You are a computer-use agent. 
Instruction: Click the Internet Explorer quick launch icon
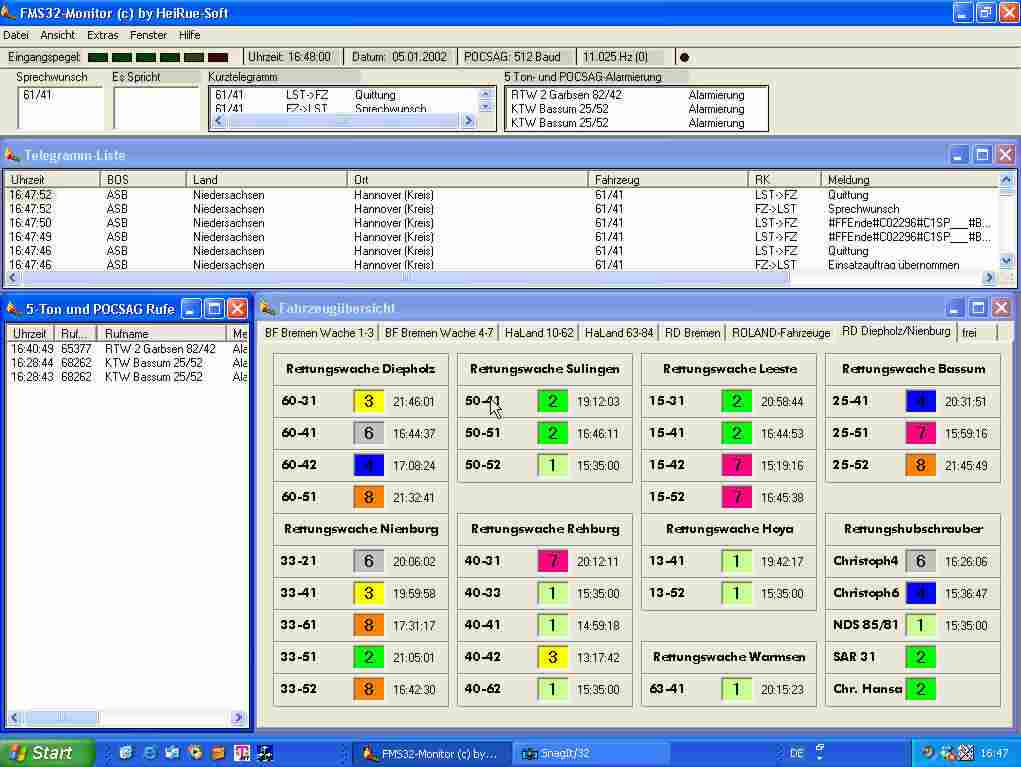[x=149, y=753]
